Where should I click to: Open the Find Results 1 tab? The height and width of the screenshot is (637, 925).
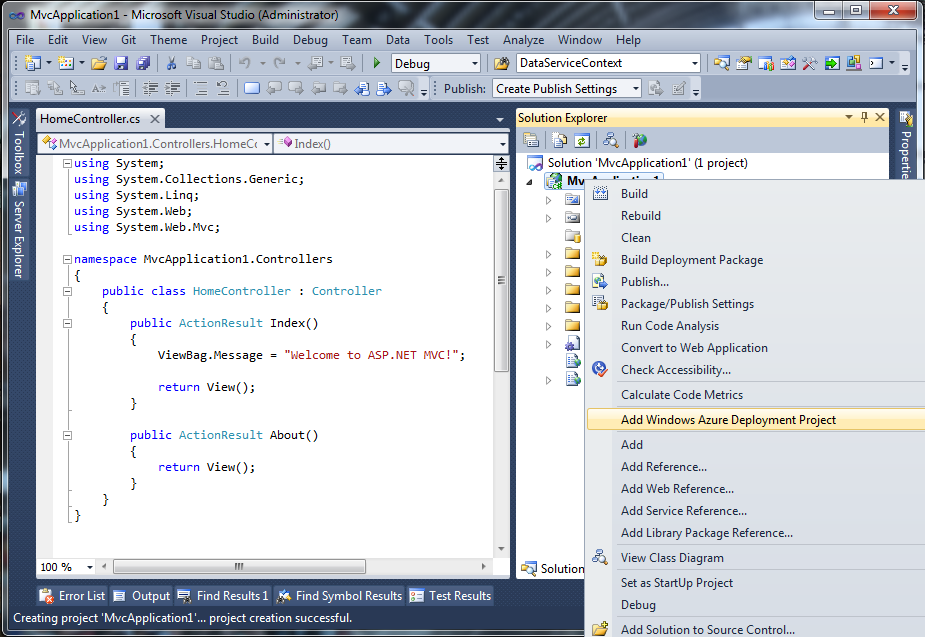(x=223, y=596)
